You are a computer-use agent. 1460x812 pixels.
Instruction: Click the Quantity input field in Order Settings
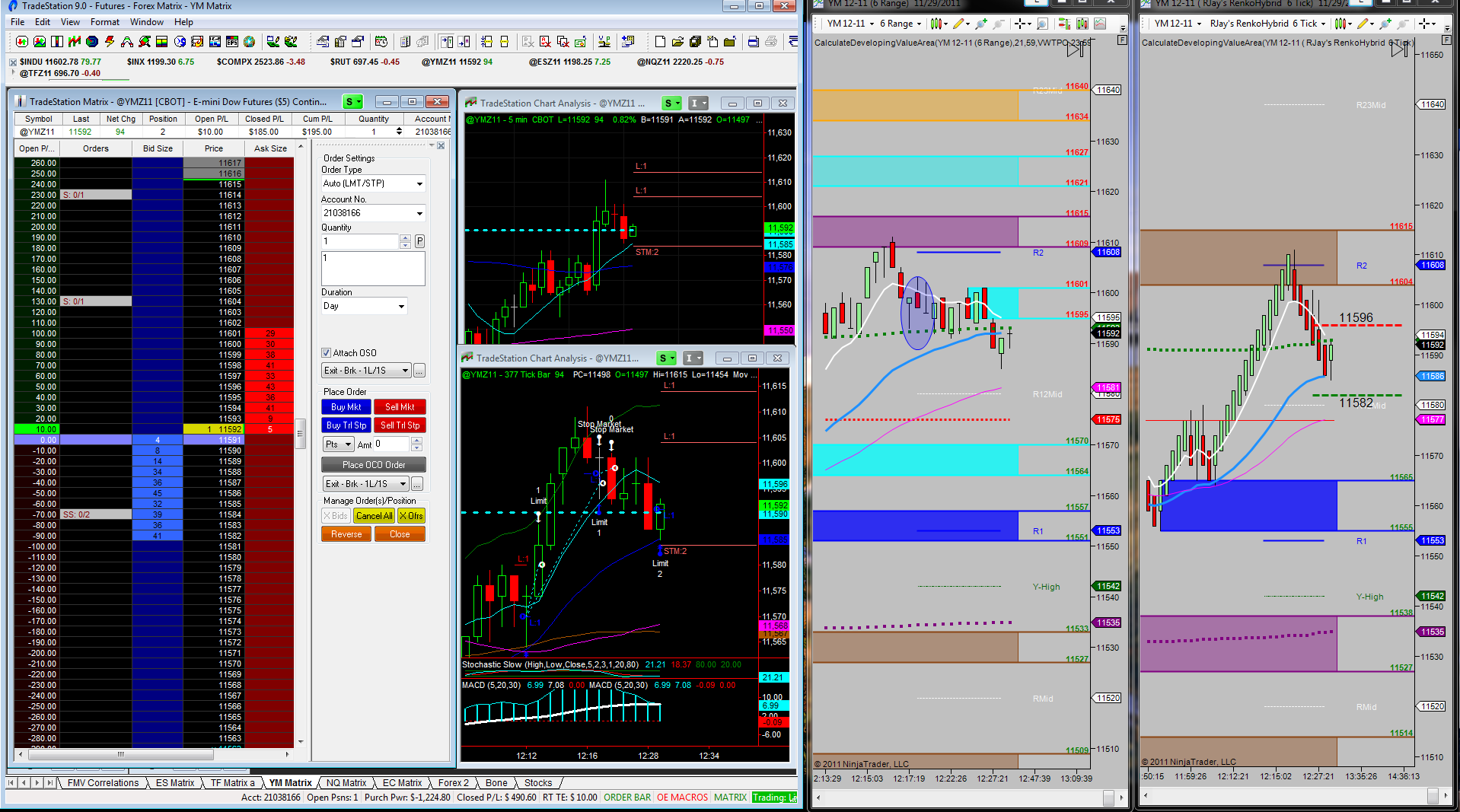point(360,241)
